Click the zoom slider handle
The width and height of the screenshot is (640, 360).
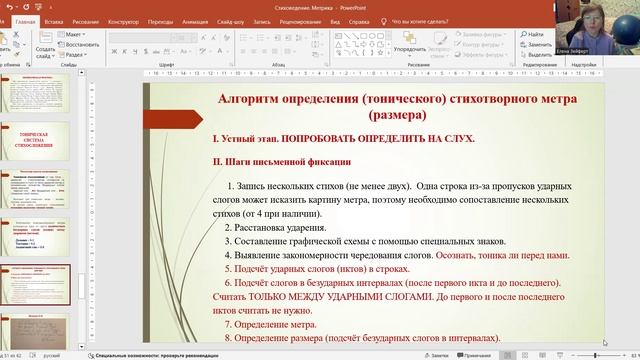coord(595,356)
